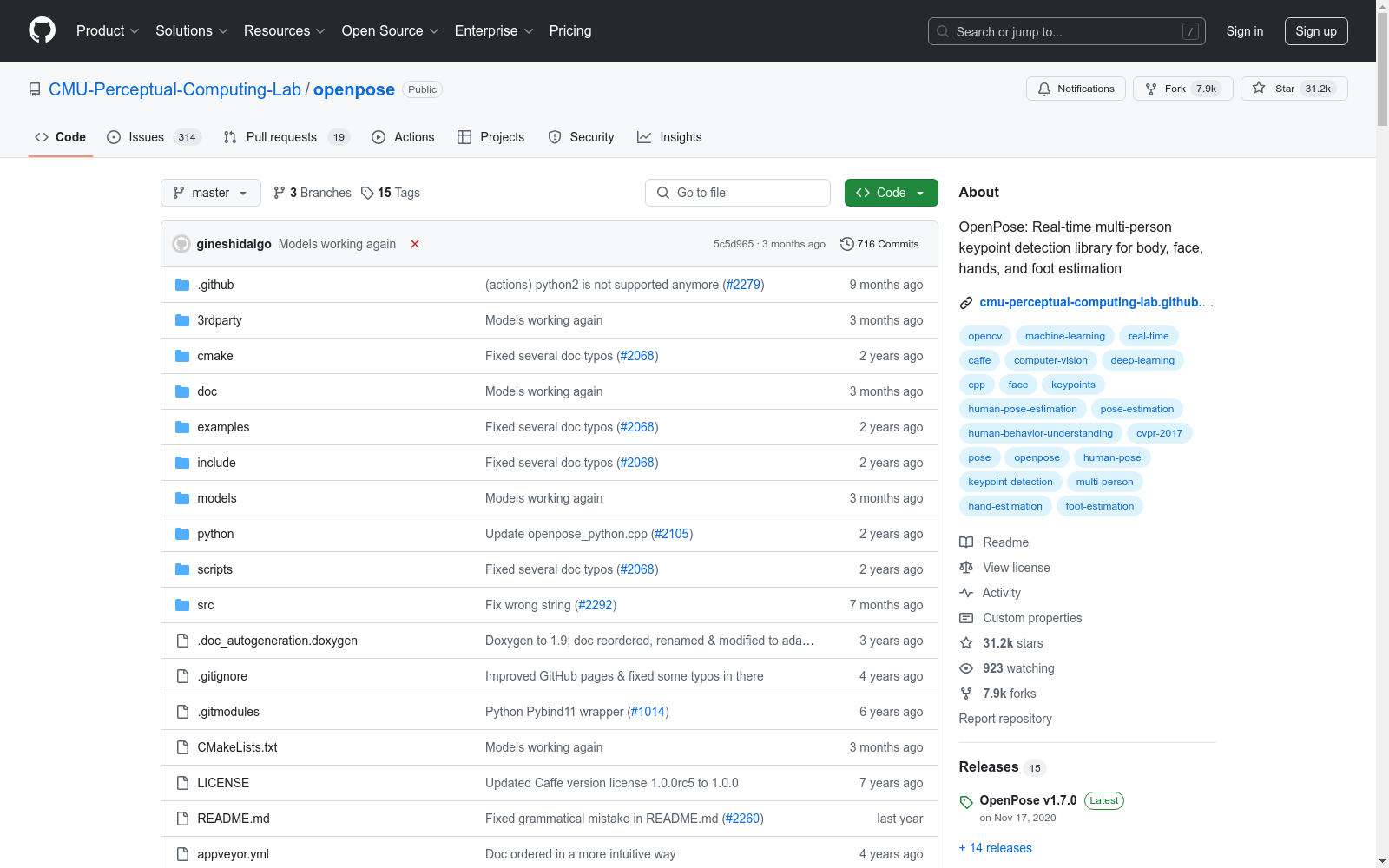Switch to the Actions tab
Screen dimensions: 1389x868
click(x=403, y=137)
